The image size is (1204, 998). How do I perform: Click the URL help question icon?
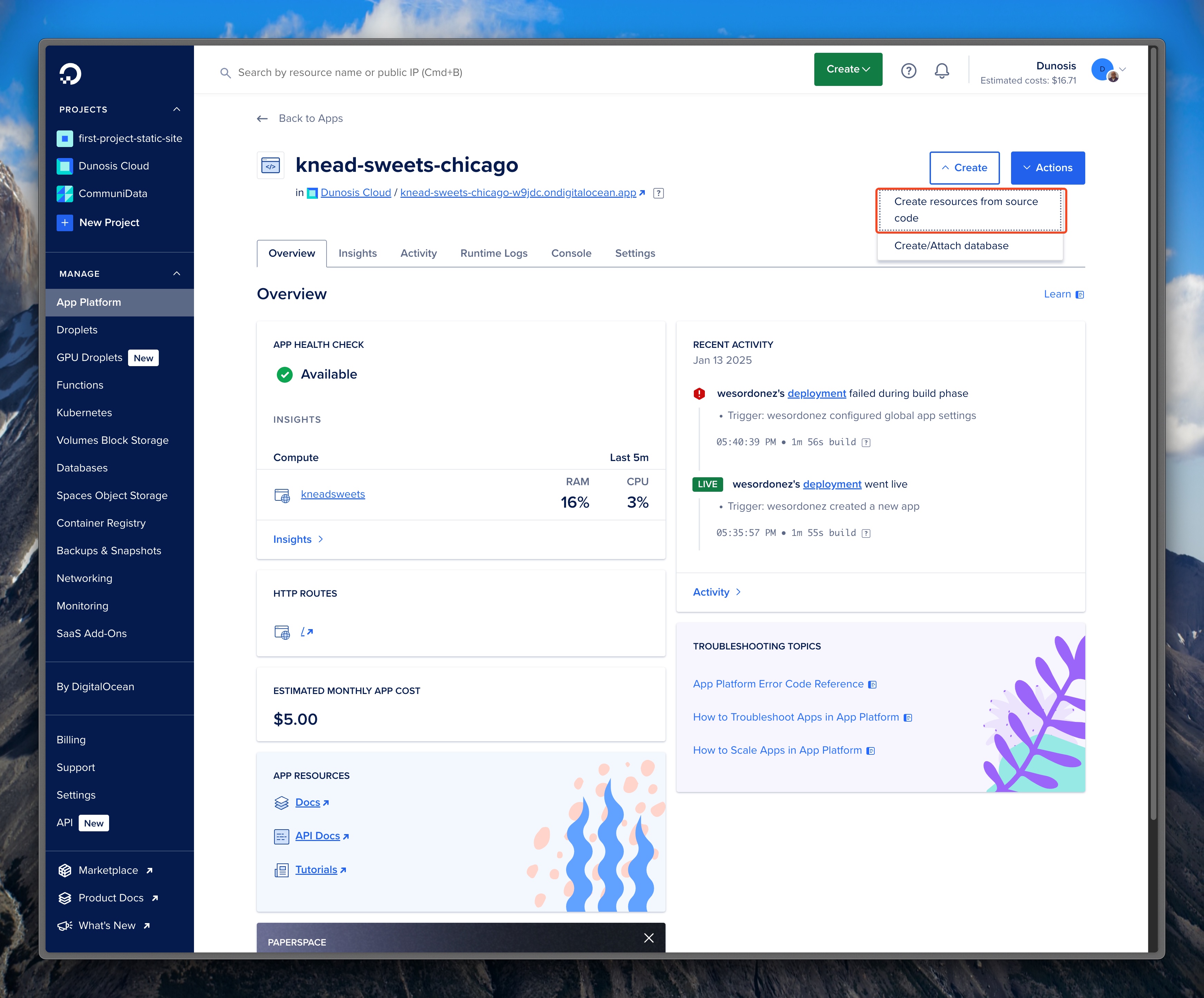[659, 193]
